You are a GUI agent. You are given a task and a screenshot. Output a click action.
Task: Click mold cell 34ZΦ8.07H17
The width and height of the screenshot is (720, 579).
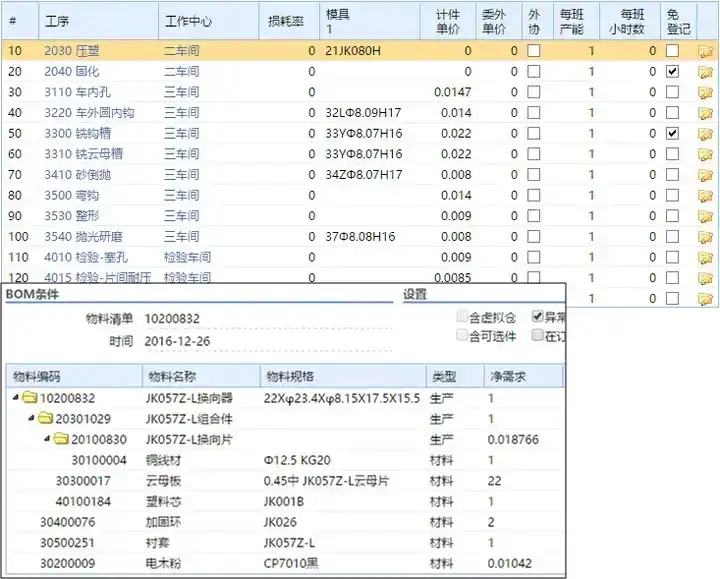tap(364, 175)
